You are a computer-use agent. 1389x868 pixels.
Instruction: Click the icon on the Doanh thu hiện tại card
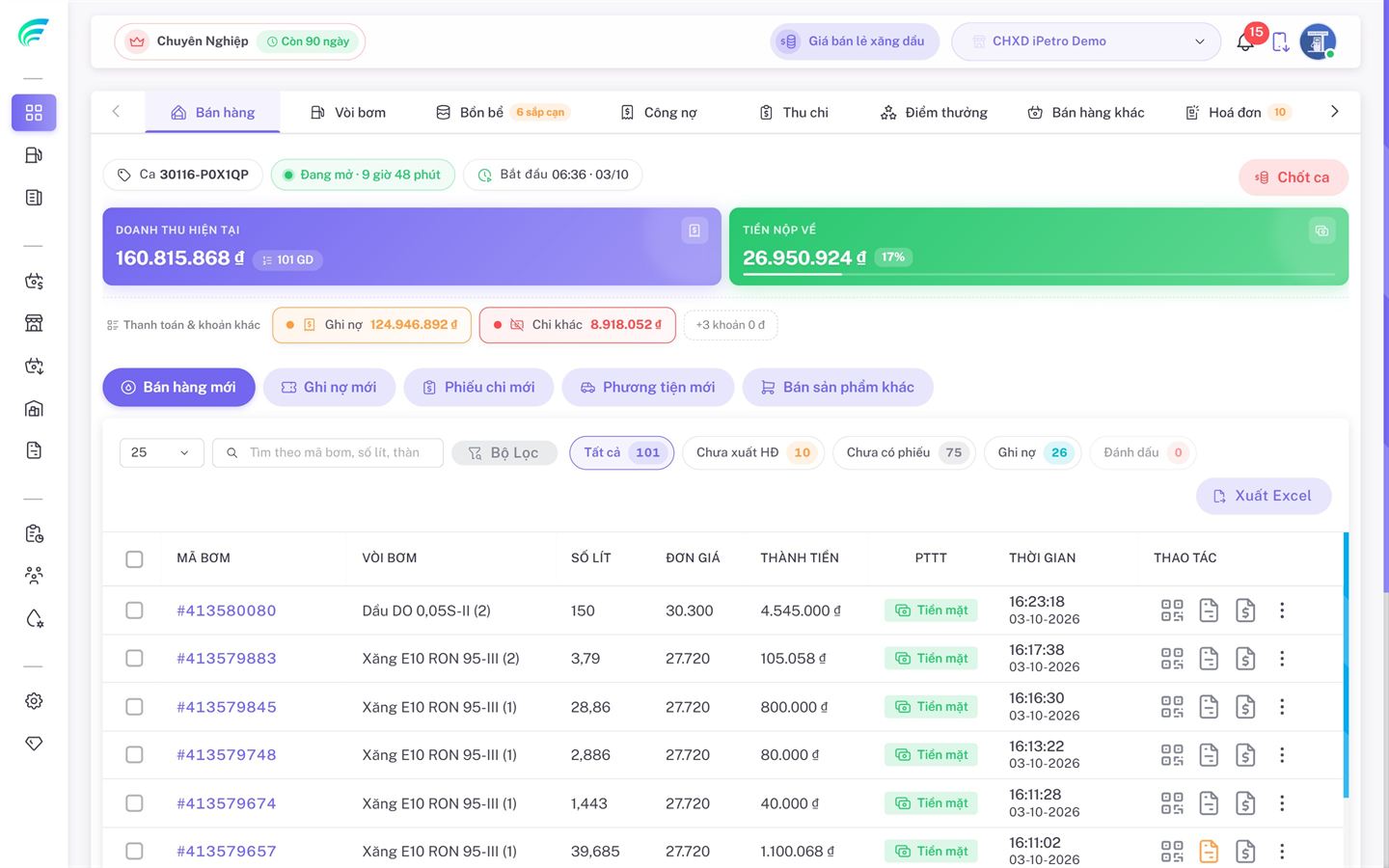[x=694, y=231]
